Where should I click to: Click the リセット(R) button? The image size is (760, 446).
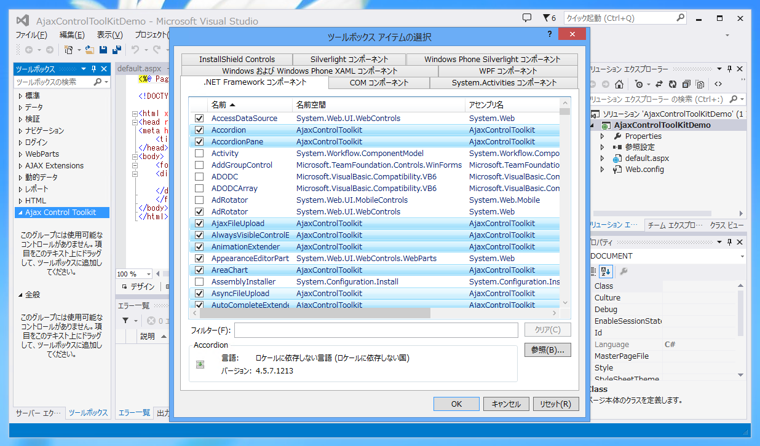point(555,404)
